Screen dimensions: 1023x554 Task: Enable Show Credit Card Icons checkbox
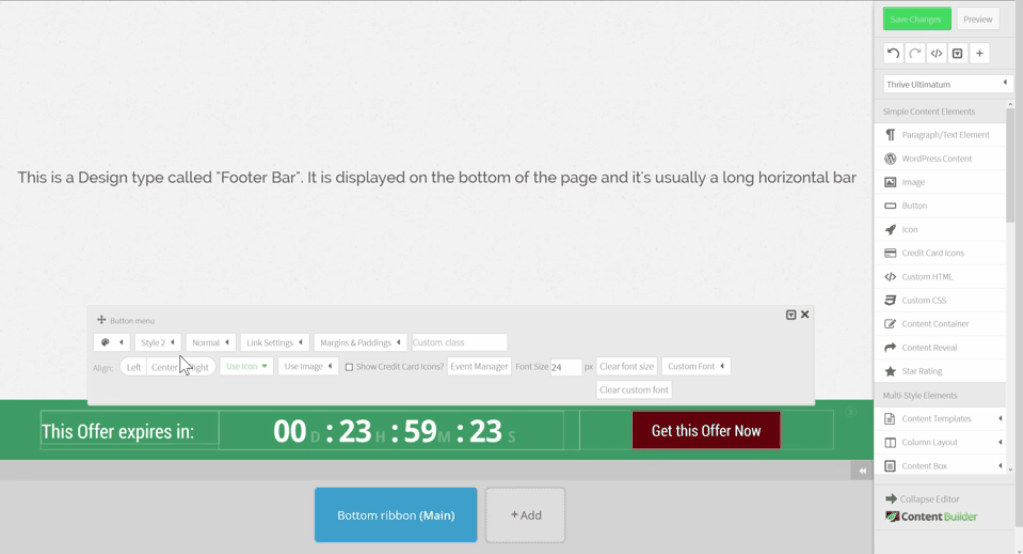(349, 367)
